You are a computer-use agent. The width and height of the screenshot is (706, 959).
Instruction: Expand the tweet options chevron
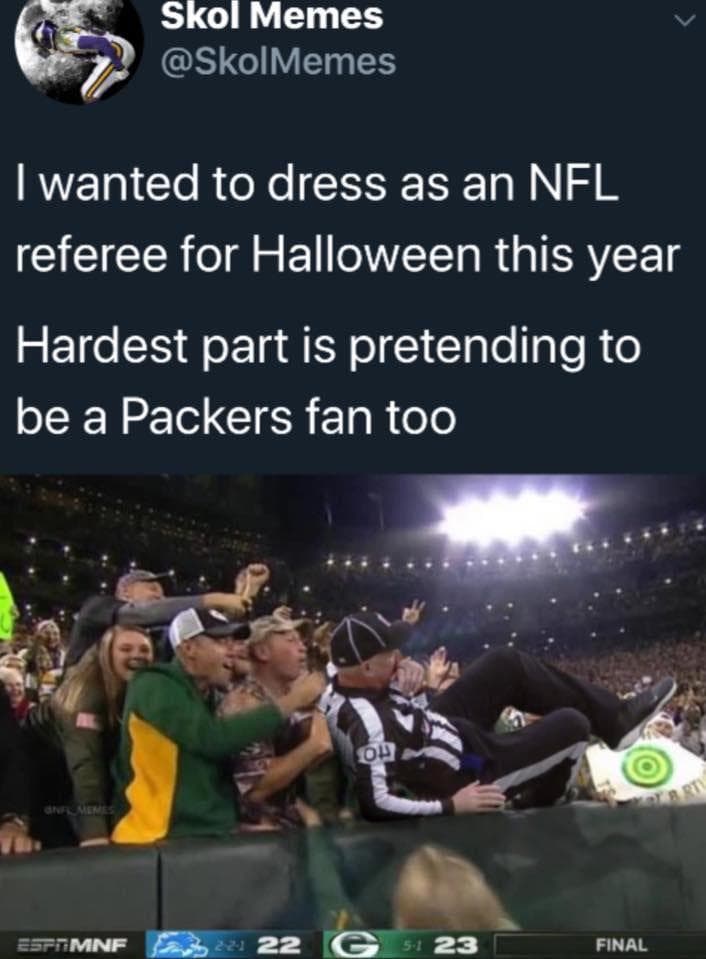[x=684, y=21]
